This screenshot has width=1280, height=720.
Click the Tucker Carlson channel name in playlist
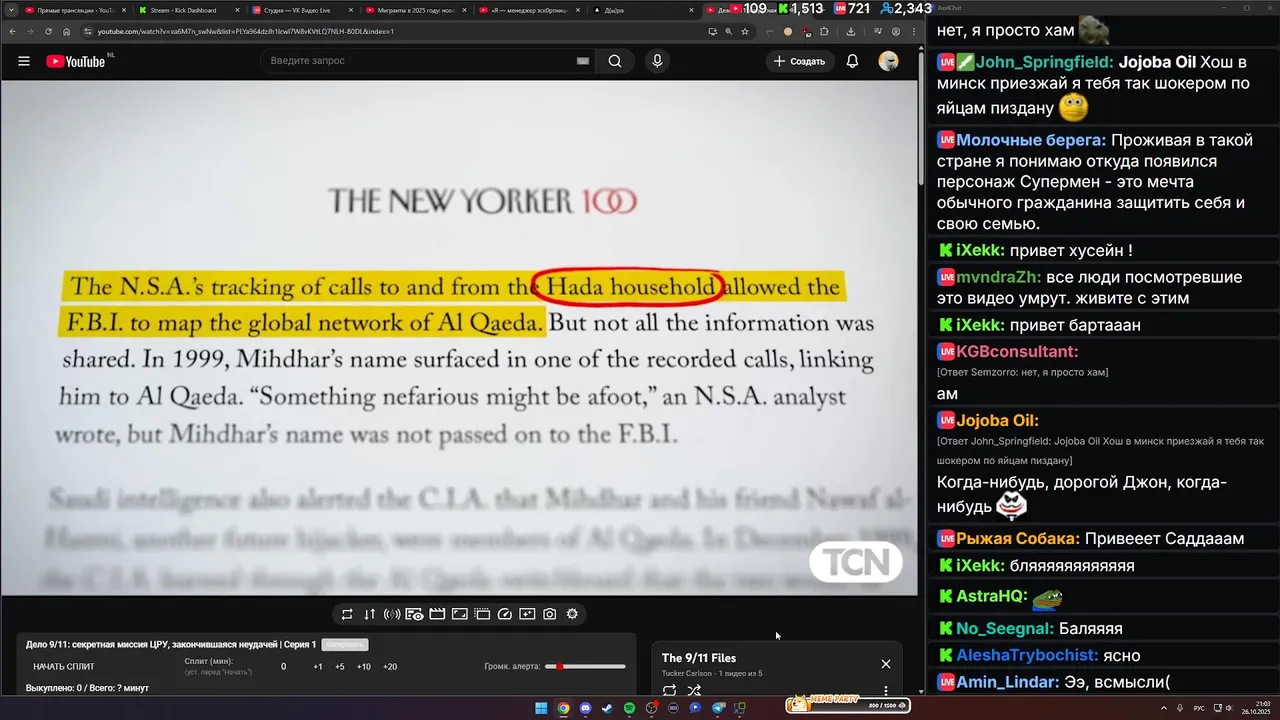tap(686, 674)
